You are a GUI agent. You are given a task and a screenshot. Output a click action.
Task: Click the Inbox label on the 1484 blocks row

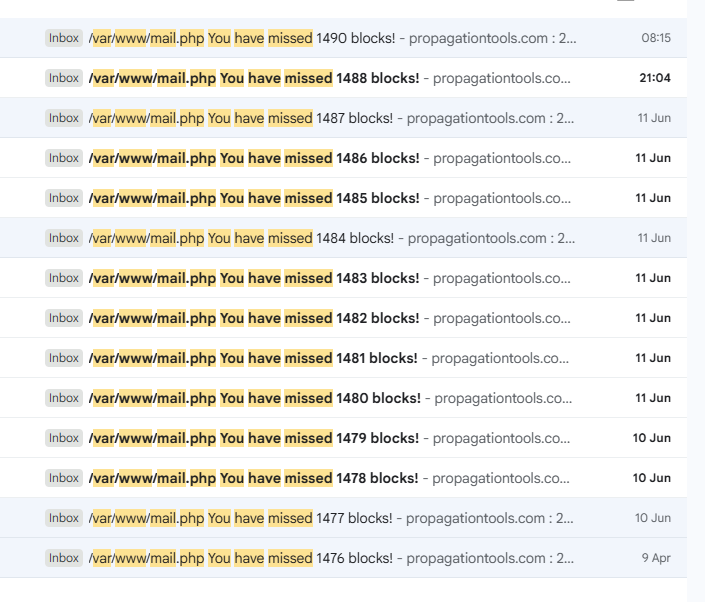click(x=64, y=238)
